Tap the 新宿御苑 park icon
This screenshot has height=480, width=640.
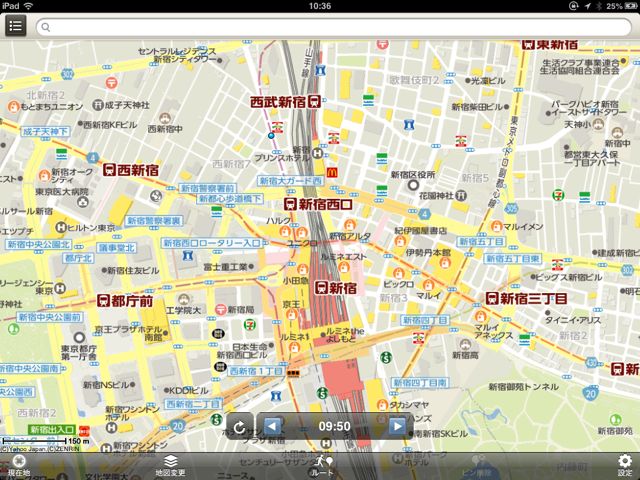pos(616,419)
